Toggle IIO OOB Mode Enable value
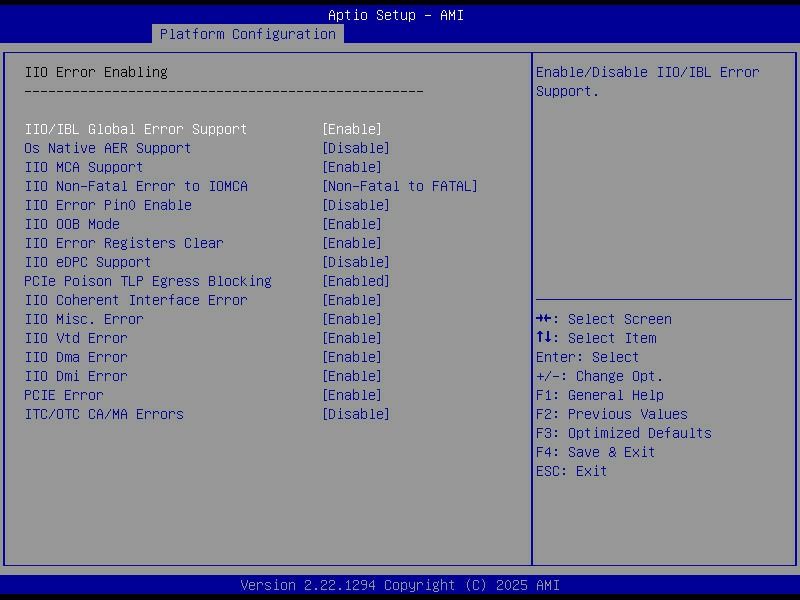 352,224
